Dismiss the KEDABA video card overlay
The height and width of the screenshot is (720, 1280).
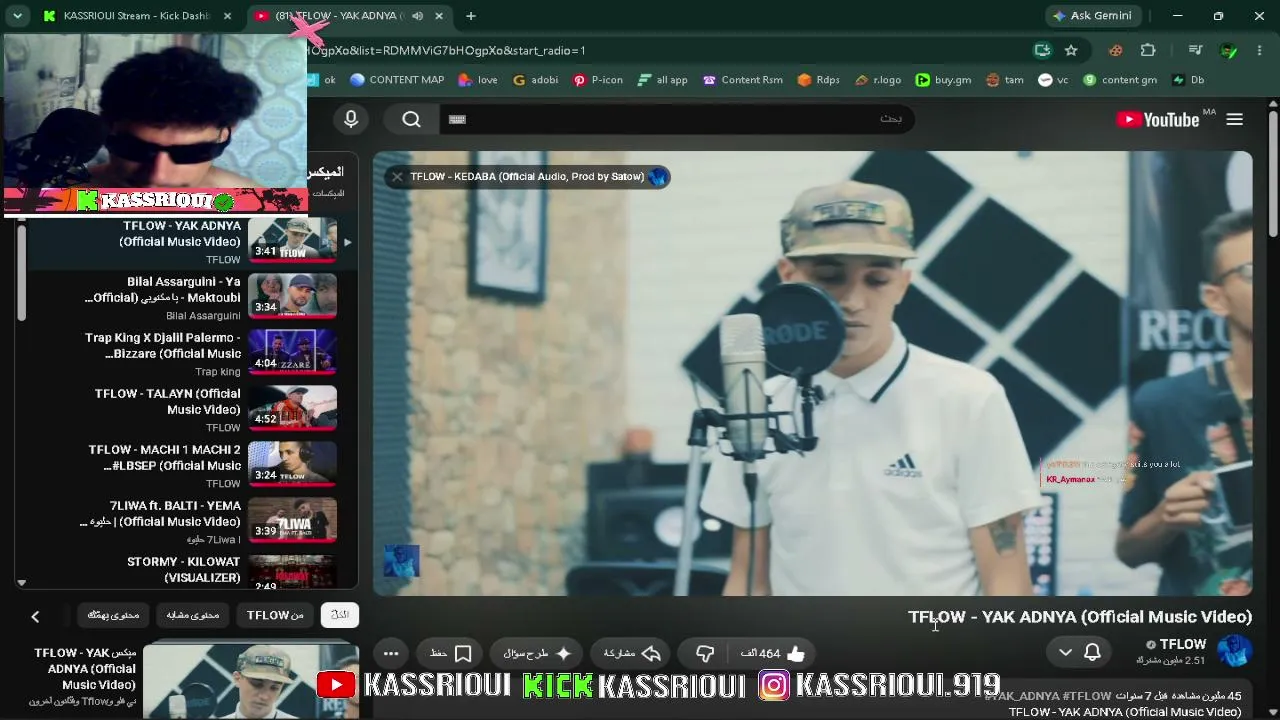(x=397, y=177)
